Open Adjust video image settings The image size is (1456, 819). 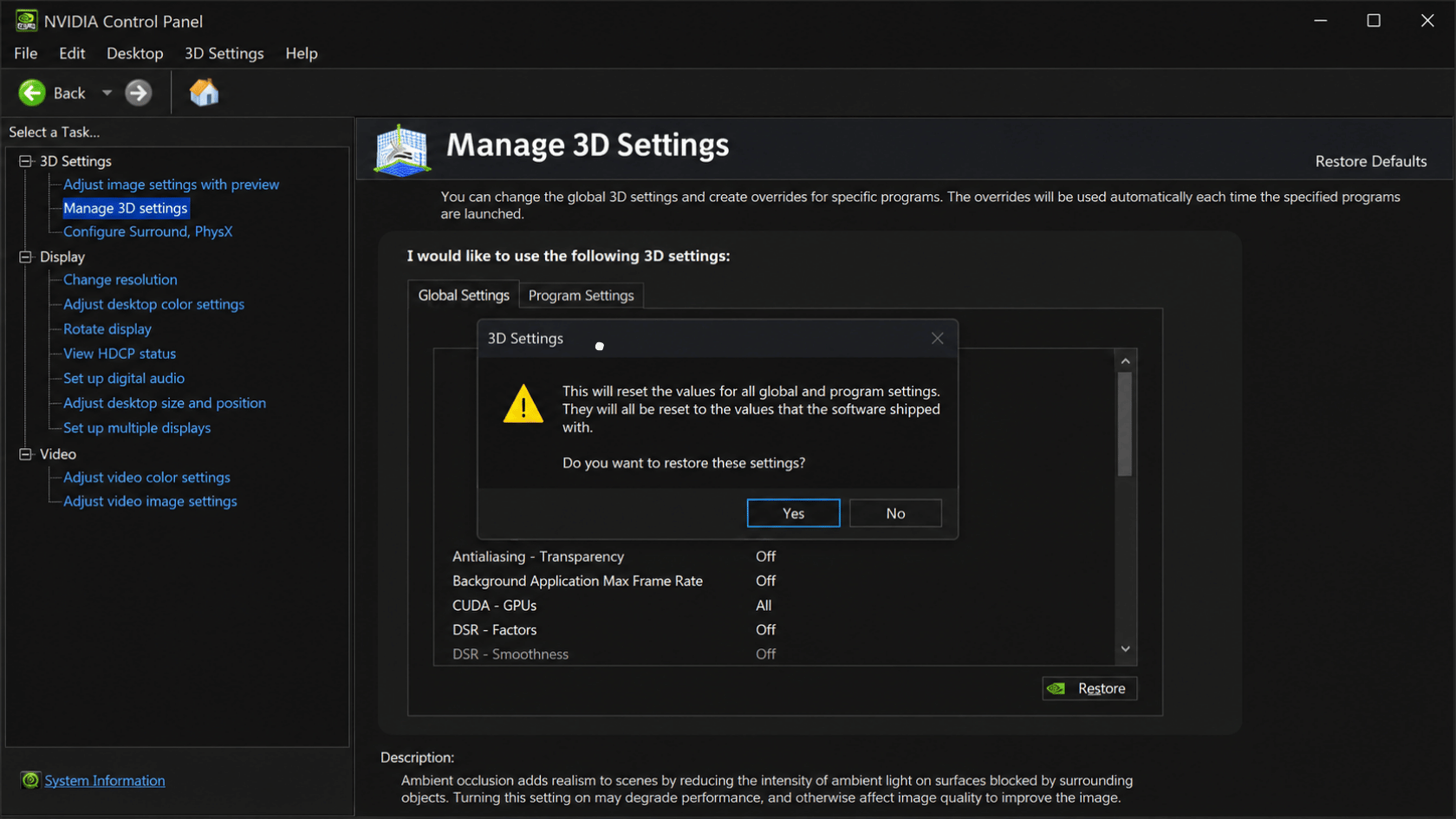pos(149,501)
